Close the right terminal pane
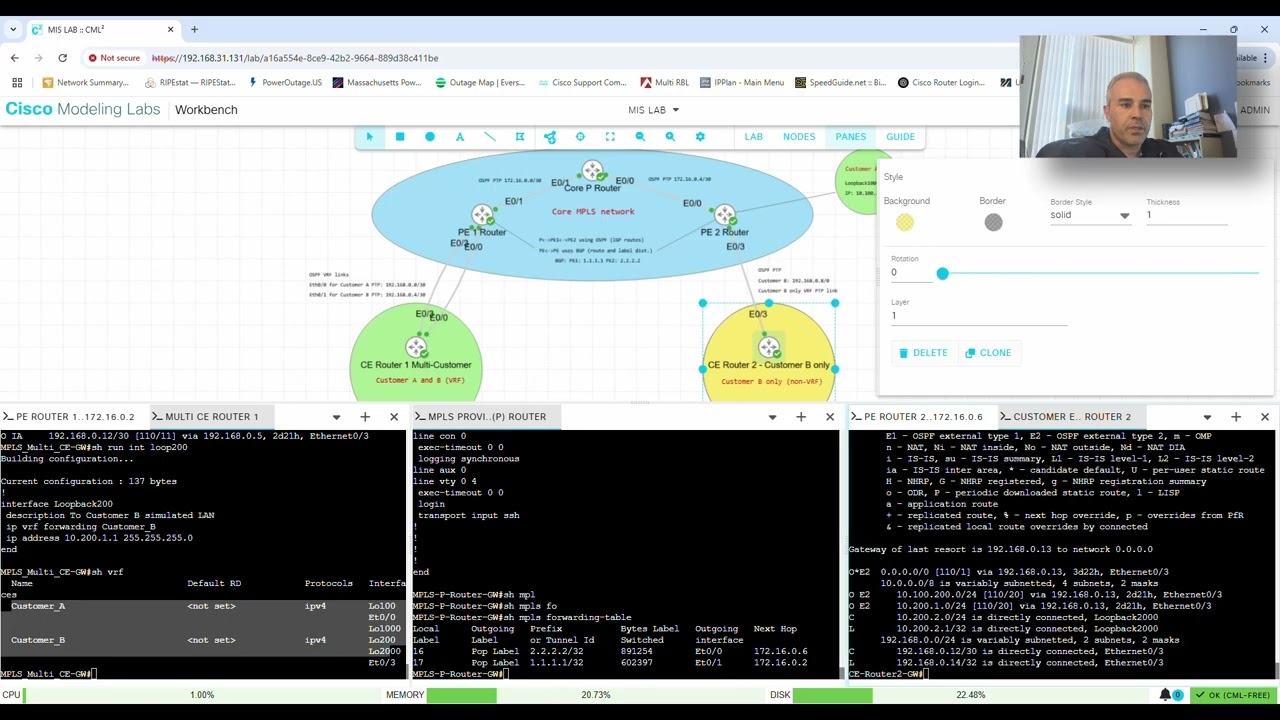 (1265, 416)
